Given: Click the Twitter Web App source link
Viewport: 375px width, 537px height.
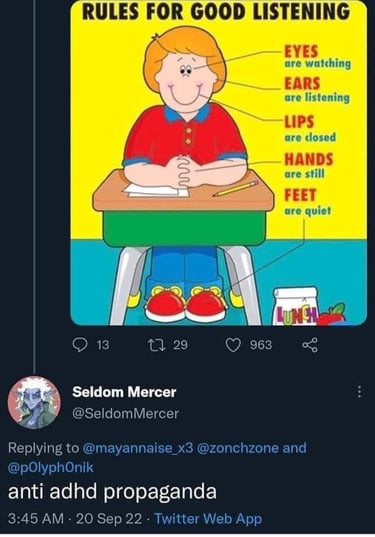Looking at the screenshot, I should pyautogui.click(x=208, y=519).
